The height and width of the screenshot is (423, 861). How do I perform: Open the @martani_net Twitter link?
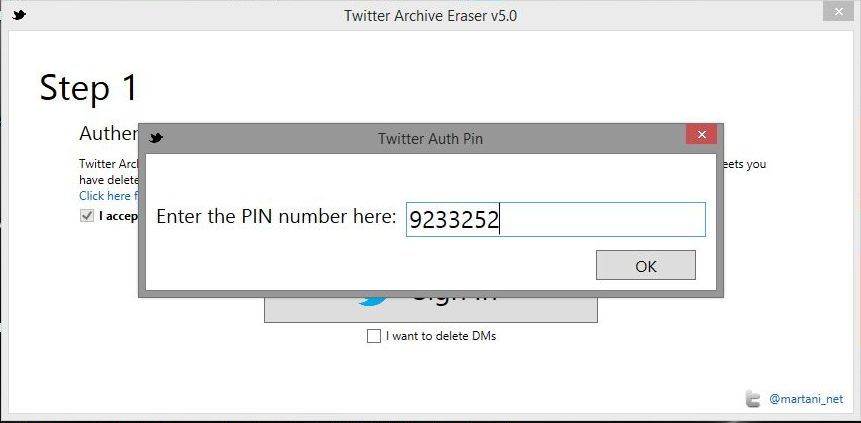pos(806,399)
